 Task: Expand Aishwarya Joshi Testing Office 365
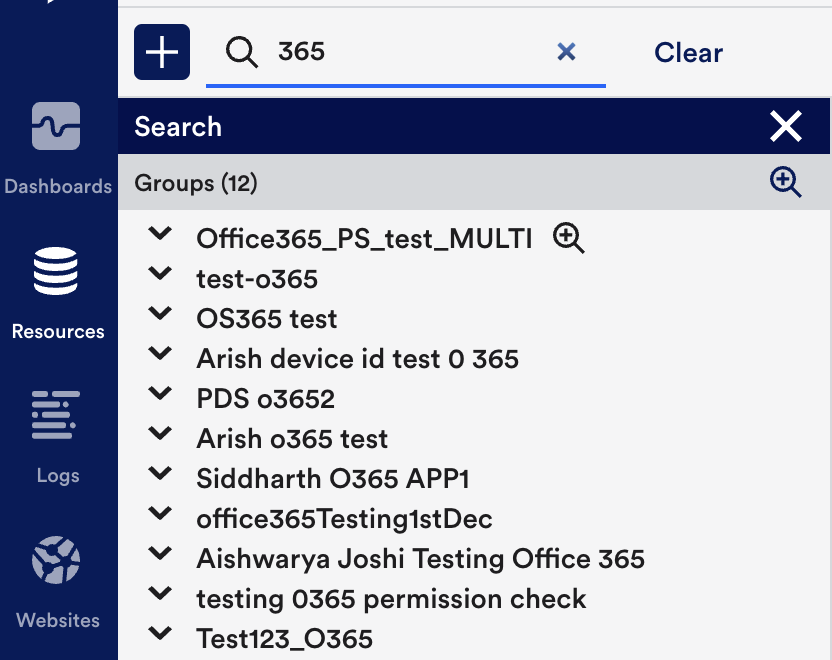pos(160,553)
